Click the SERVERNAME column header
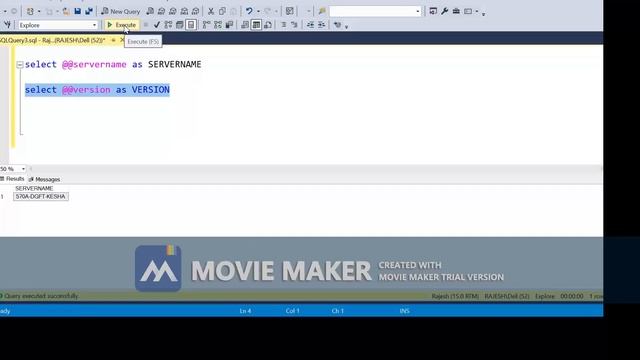This screenshot has height=360, width=640. [x=34, y=189]
